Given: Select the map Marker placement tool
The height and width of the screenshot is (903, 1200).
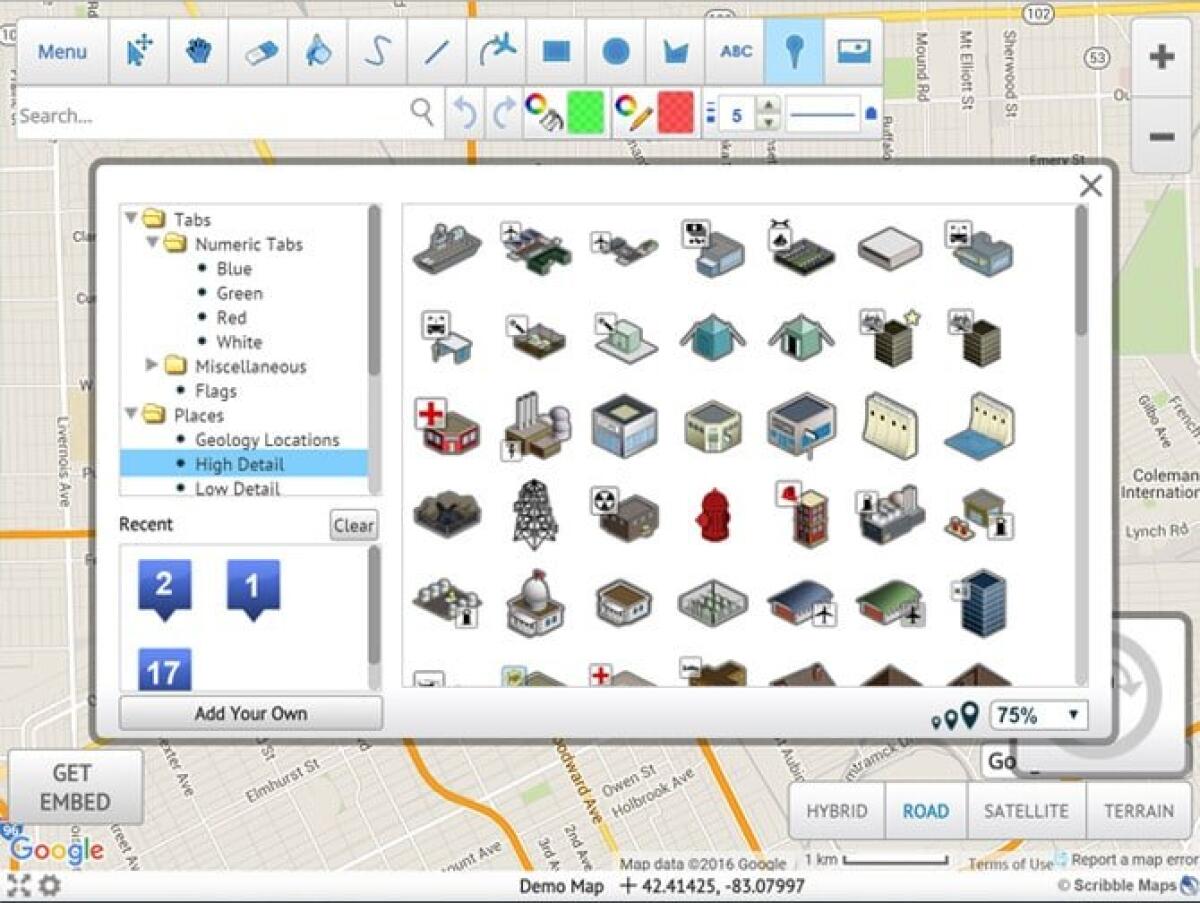Looking at the screenshot, I should pyautogui.click(x=795, y=50).
